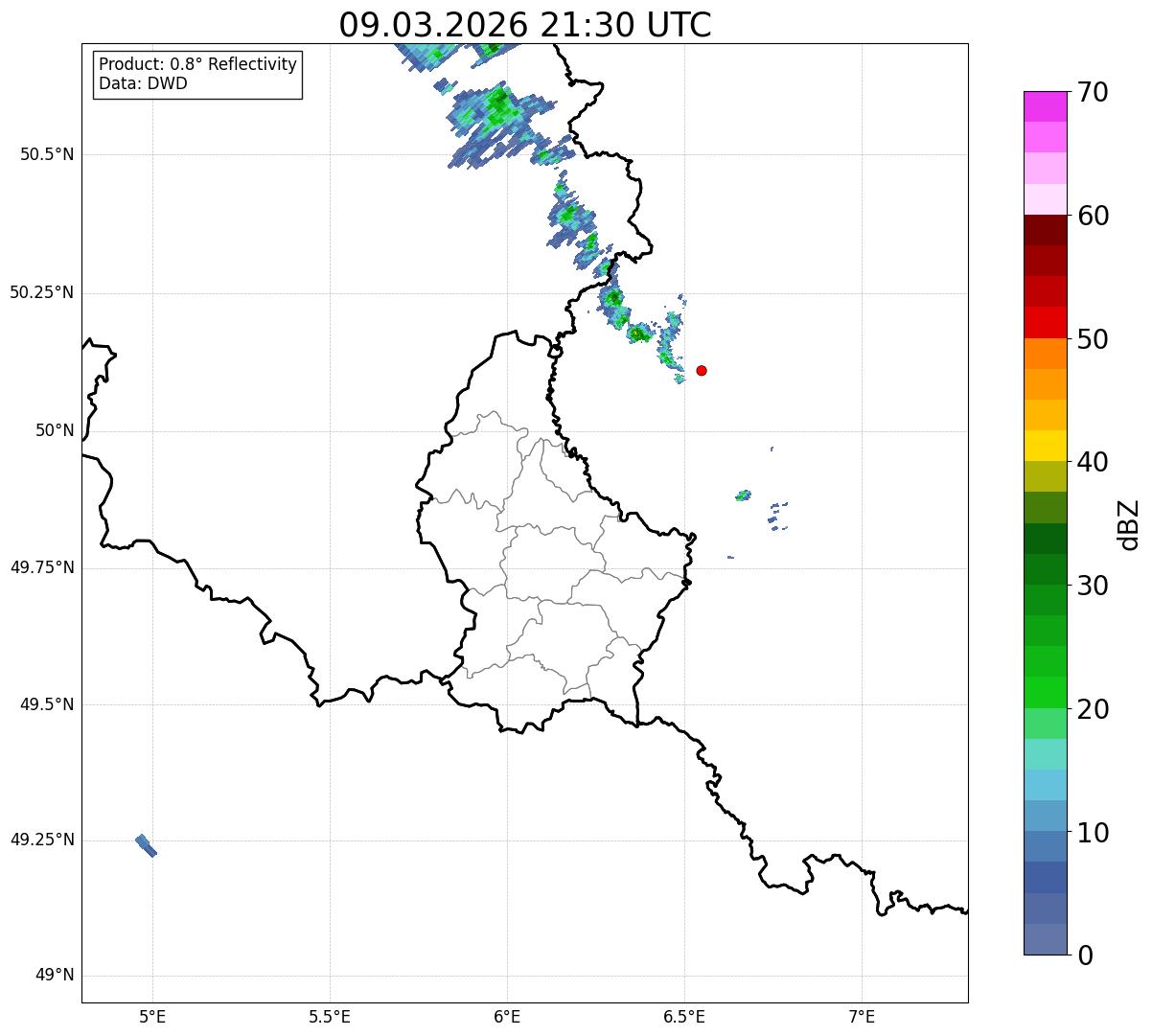Click the isolated radar echo near 49.25°N 5°E
Image resolution: width=1152 pixels, height=1036 pixels.
[x=146, y=845]
